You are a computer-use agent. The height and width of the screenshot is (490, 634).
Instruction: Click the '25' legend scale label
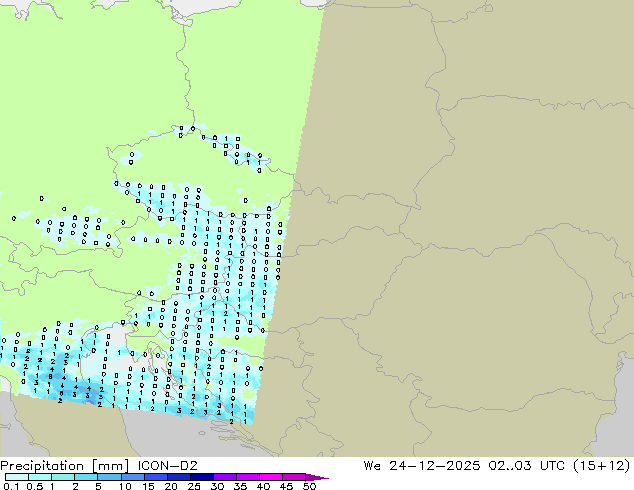[x=194, y=486]
